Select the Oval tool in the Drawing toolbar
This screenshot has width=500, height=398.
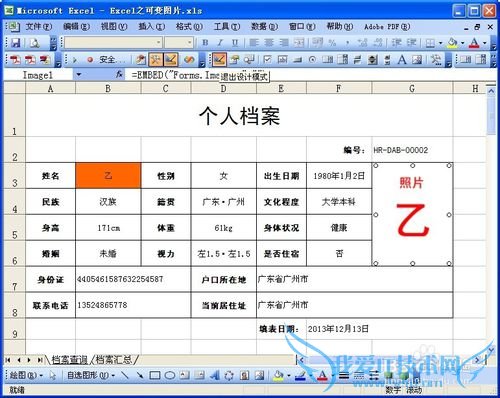point(170,376)
